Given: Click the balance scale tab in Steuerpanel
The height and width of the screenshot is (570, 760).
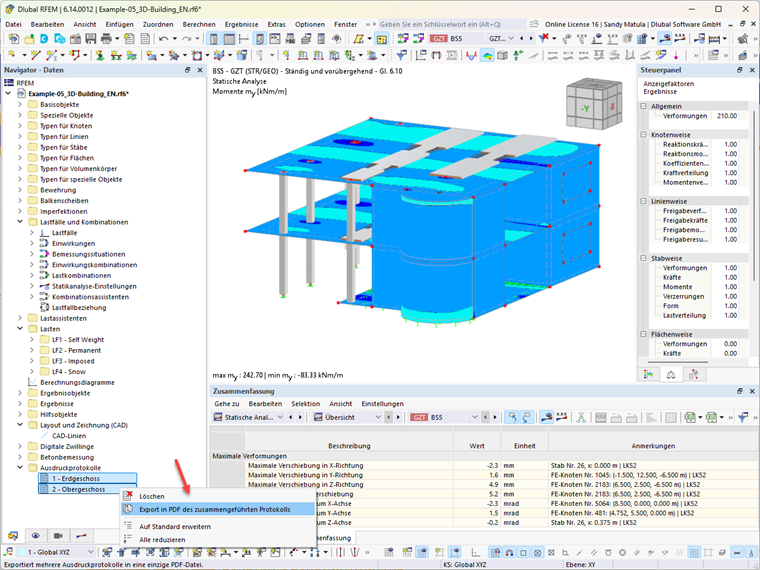Looking at the screenshot, I should [x=671, y=374].
